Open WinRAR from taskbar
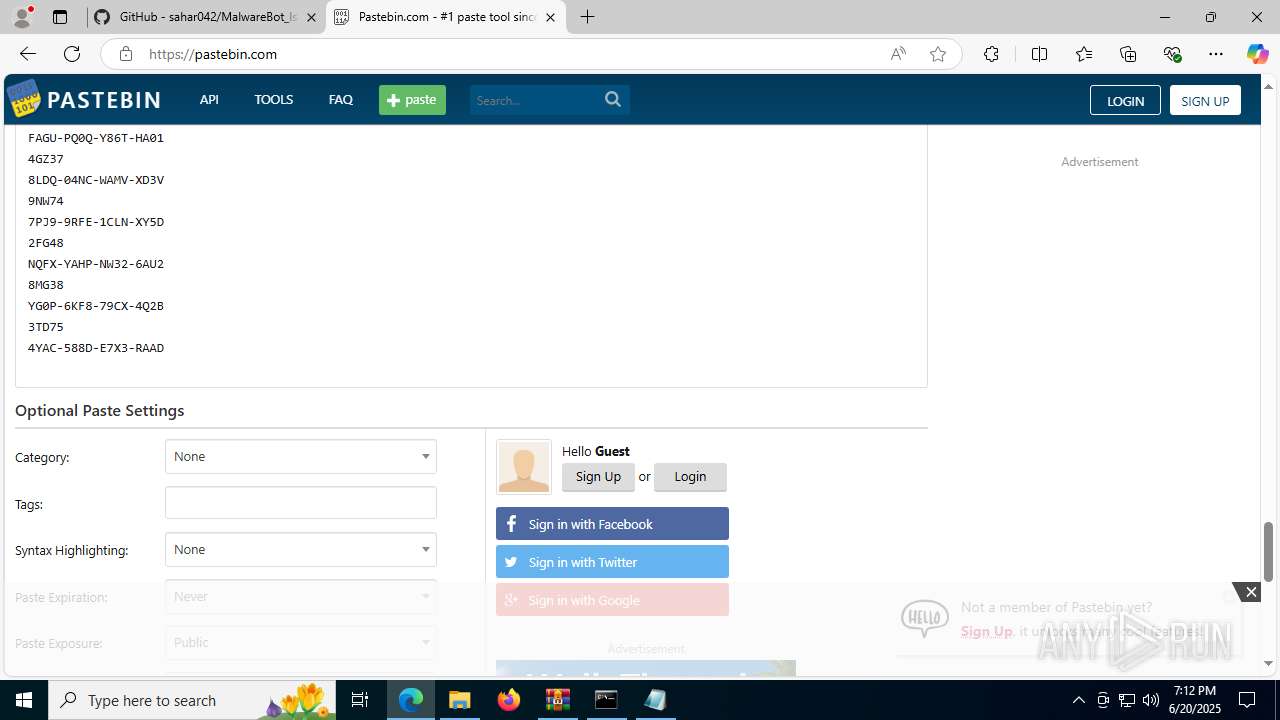This screenshot has width=1280, height=720. pos(557,700)
